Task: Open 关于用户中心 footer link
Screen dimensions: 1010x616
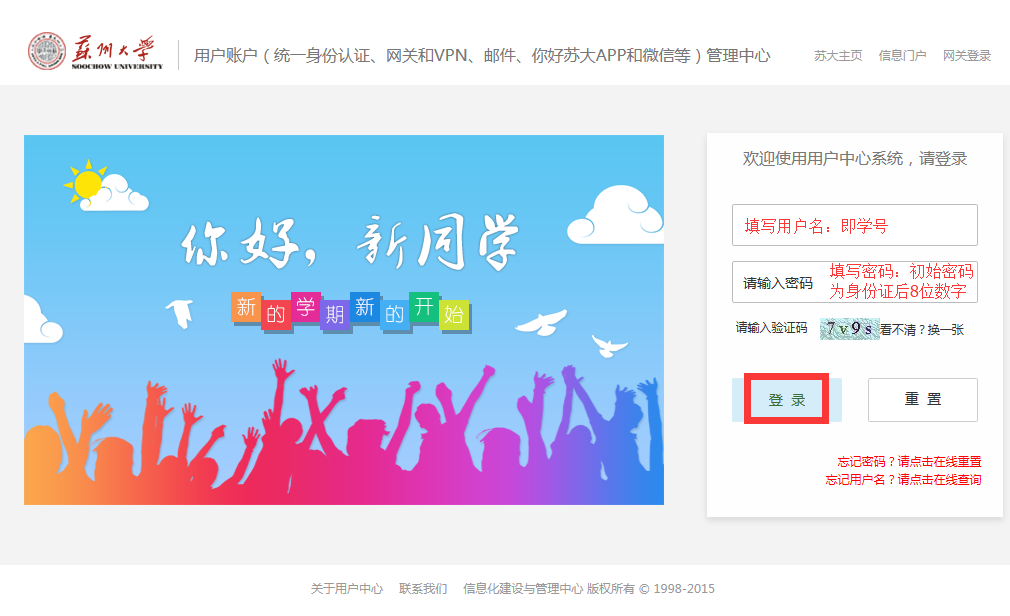Action: [346, 589]
